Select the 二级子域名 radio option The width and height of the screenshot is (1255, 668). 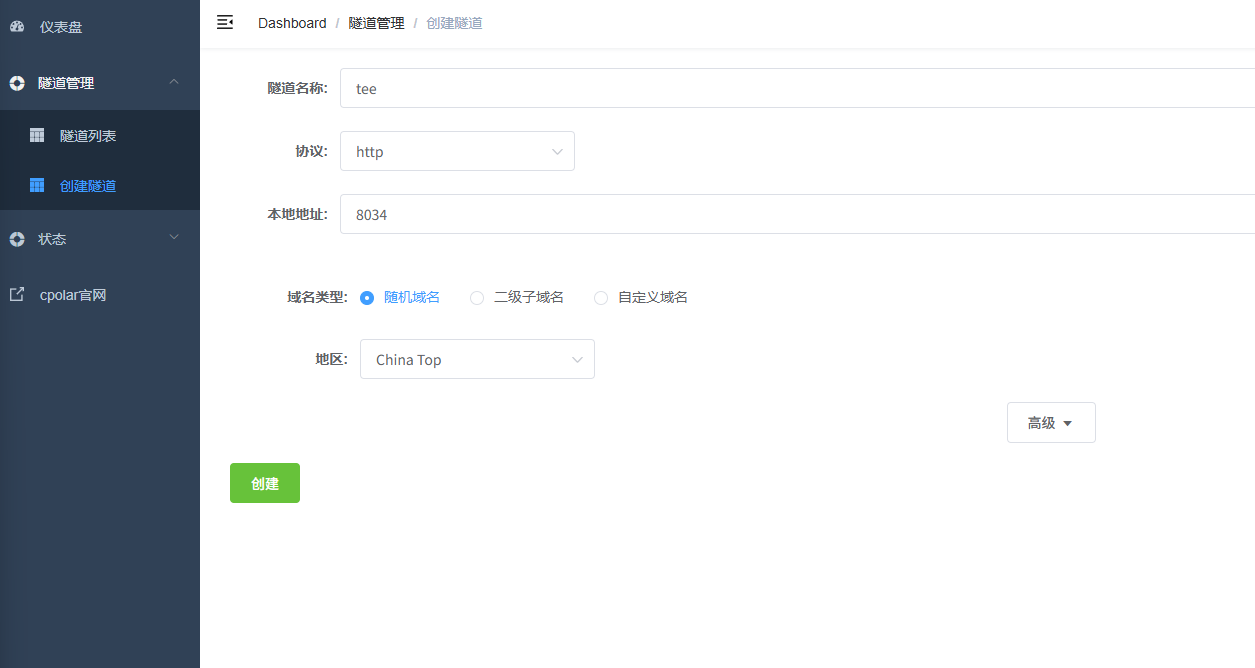coord(477,297)
